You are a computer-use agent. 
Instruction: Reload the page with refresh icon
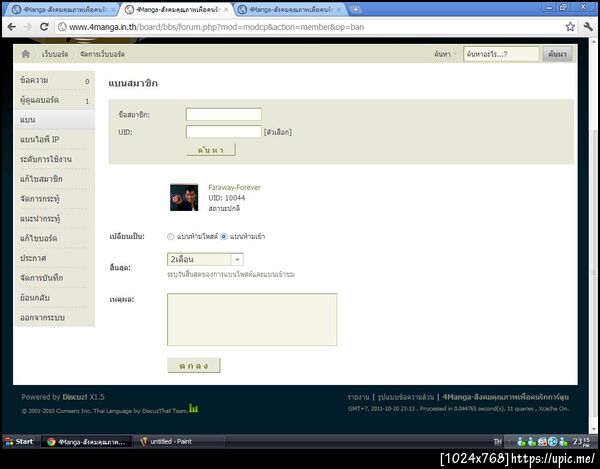[x=44, y=27]
